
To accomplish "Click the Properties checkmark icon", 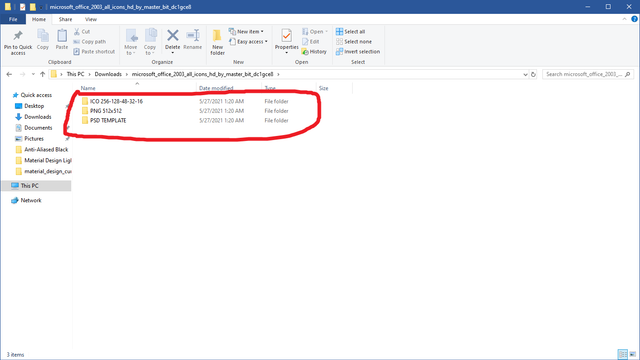I will coord(287,36).
